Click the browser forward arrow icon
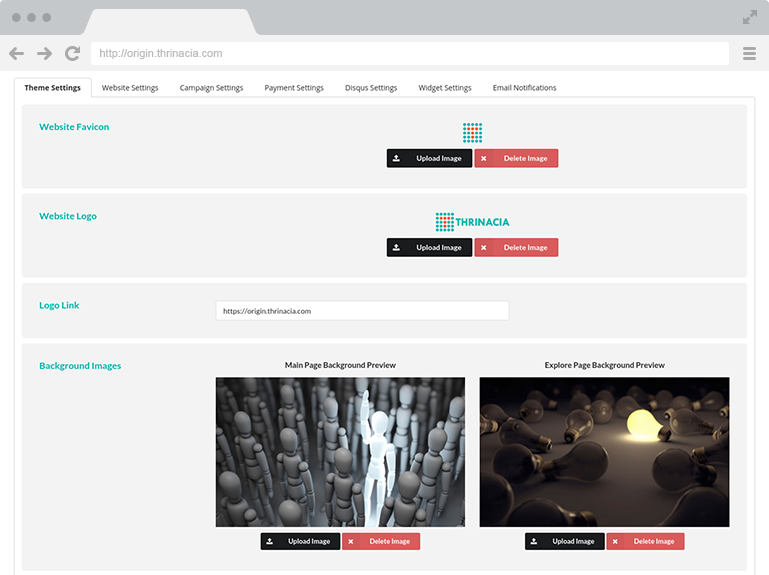769x575 pixels. pos(44,54)
